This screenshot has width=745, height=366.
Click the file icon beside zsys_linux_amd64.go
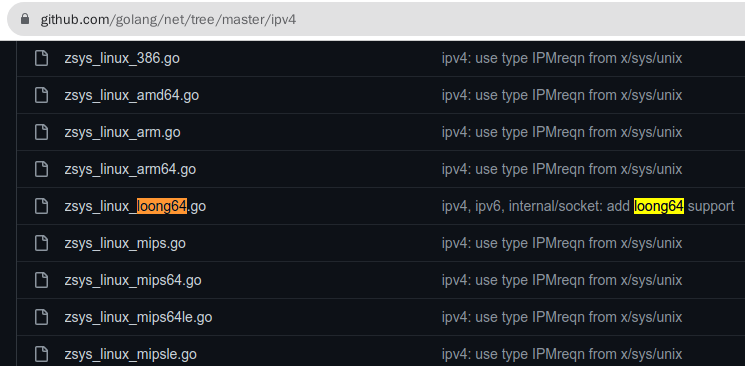pos(41,95)
